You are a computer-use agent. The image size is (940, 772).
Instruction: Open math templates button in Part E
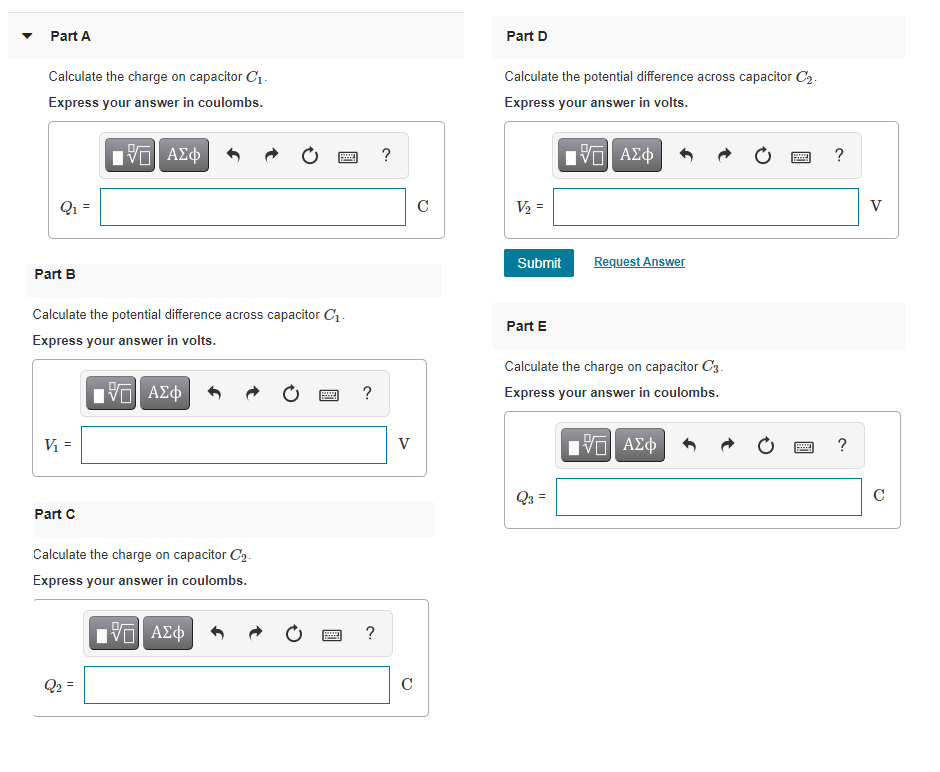point(586,445)
